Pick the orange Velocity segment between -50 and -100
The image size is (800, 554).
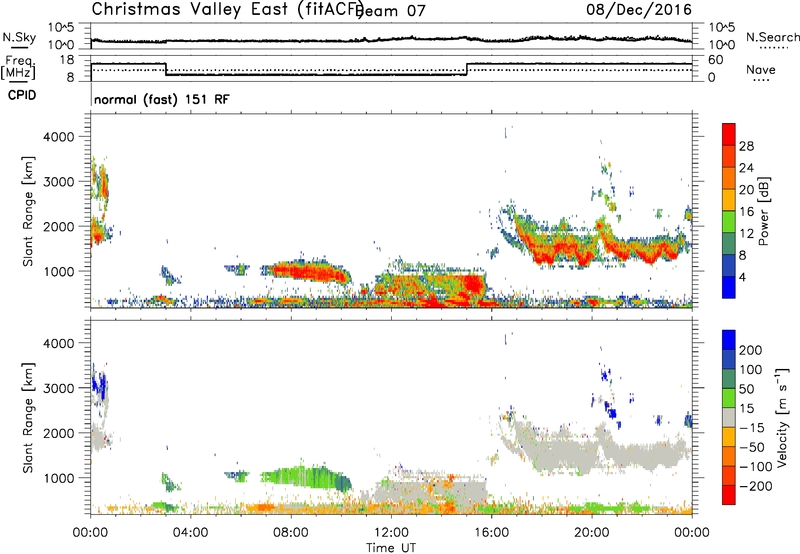point(729,456)
